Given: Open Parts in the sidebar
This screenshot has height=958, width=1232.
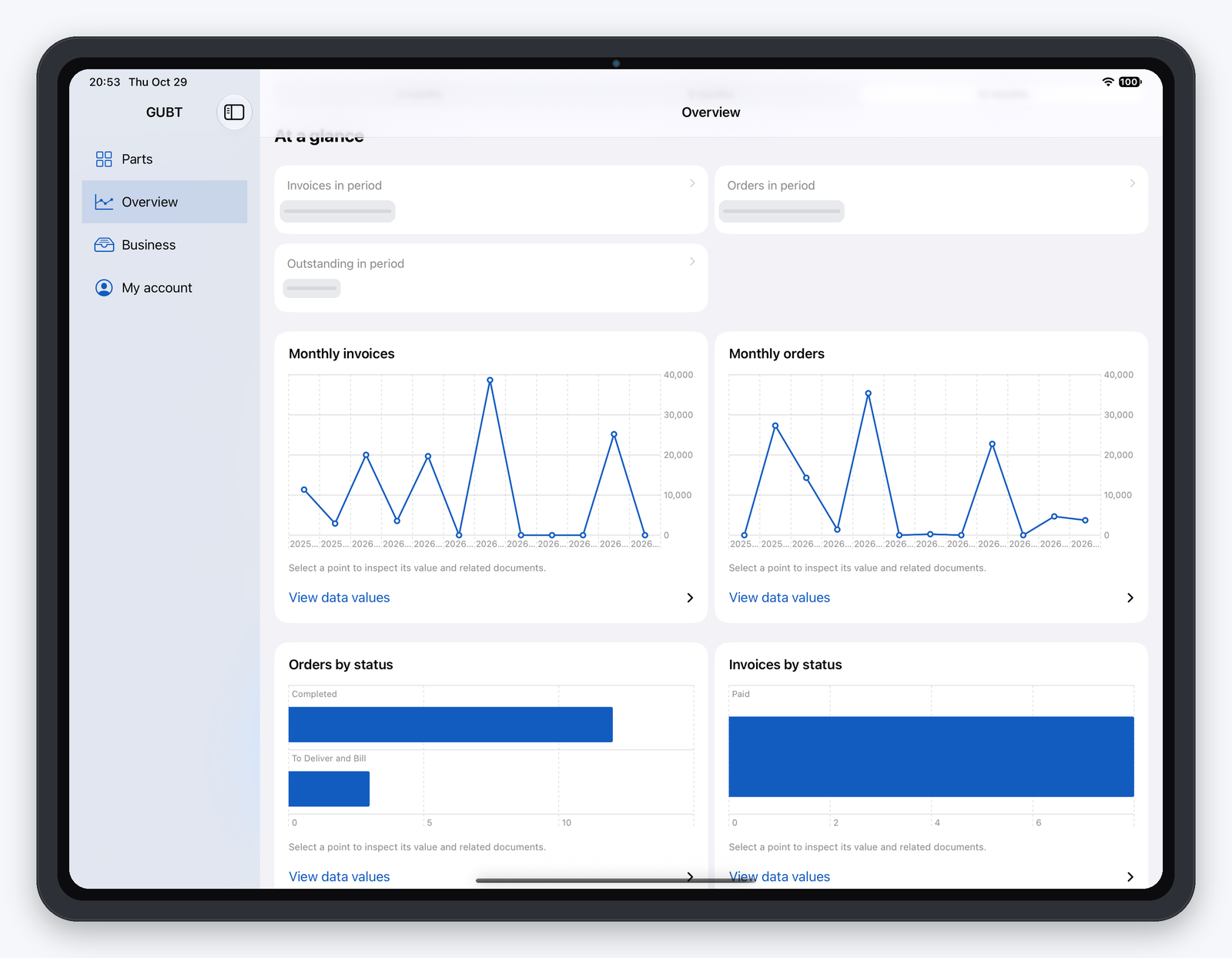Looking at the screenshot, I should pyautogui.click(x=165, y=159).
